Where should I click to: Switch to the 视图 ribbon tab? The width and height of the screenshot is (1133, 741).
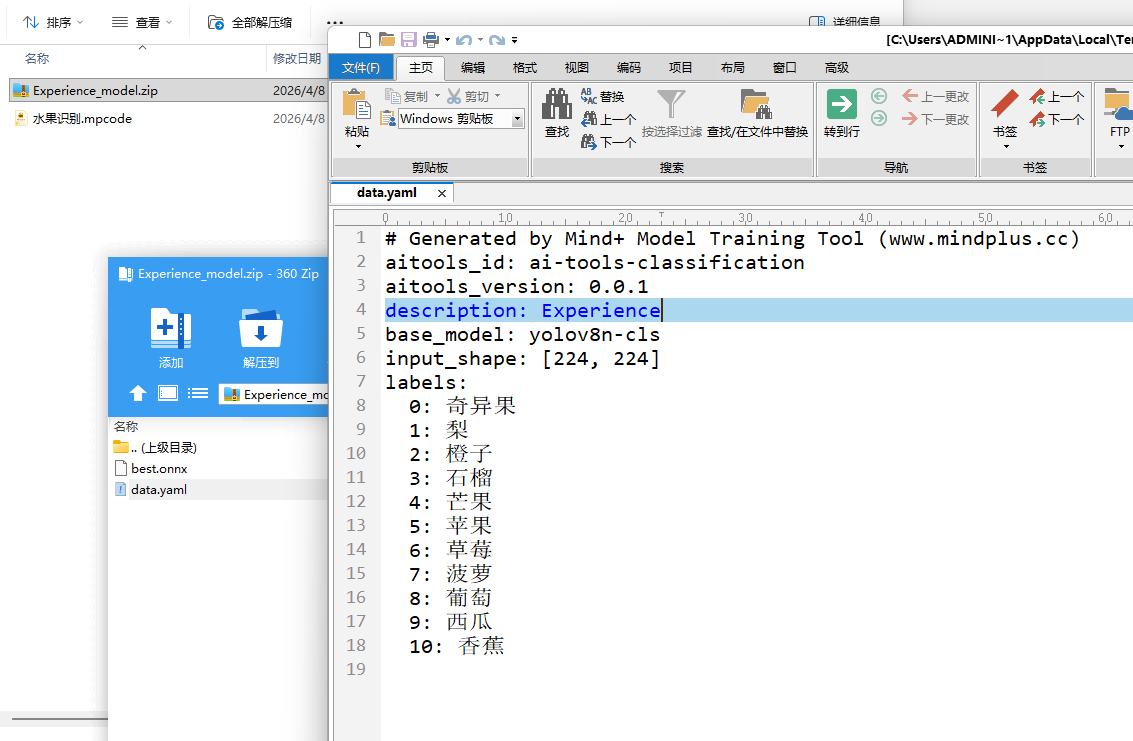point(577,68)
